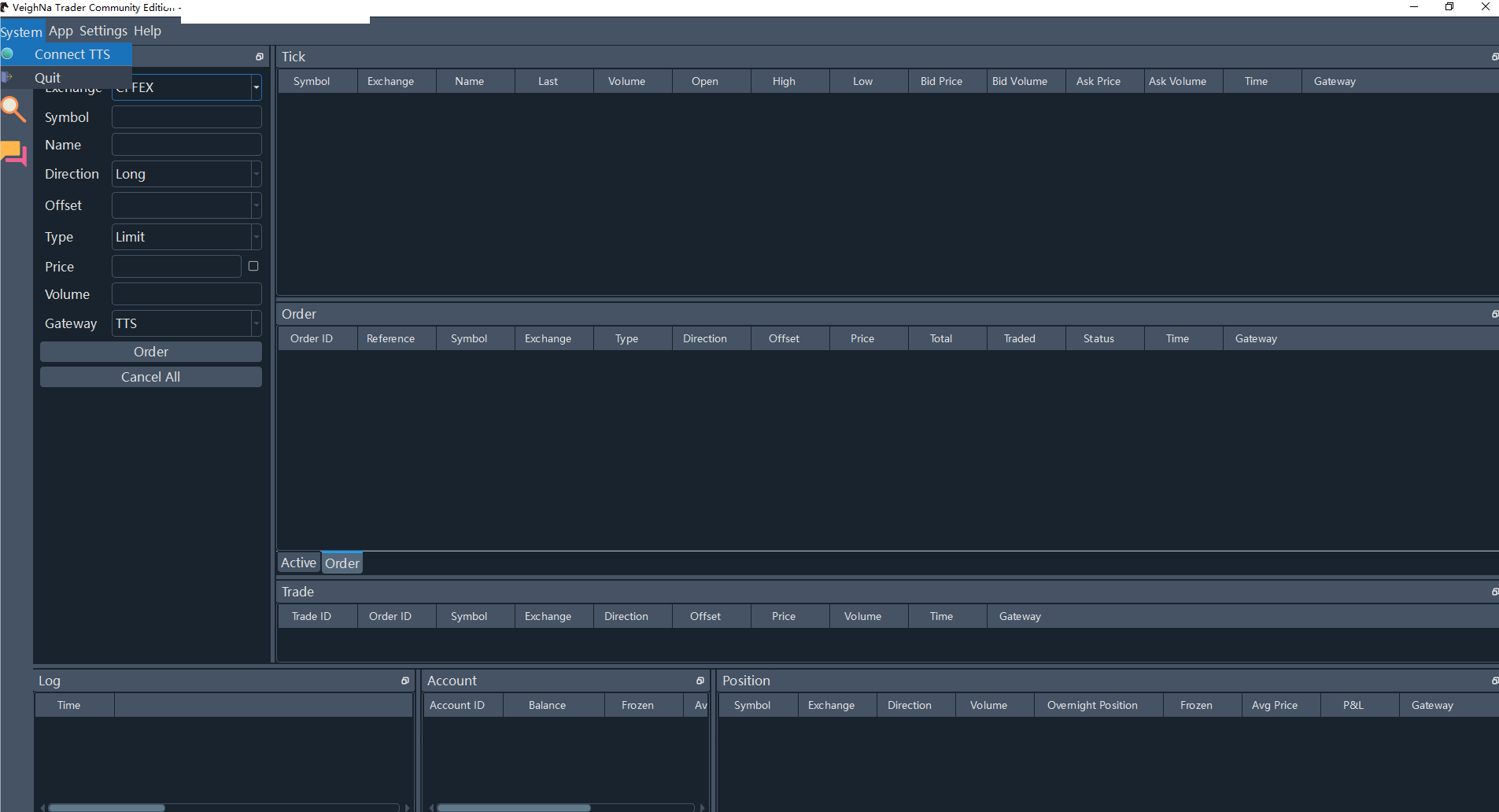The width and height of the screenshot is (1499, 812).
Task: Click the Order table Total header
Action: (x=947, y=338)
